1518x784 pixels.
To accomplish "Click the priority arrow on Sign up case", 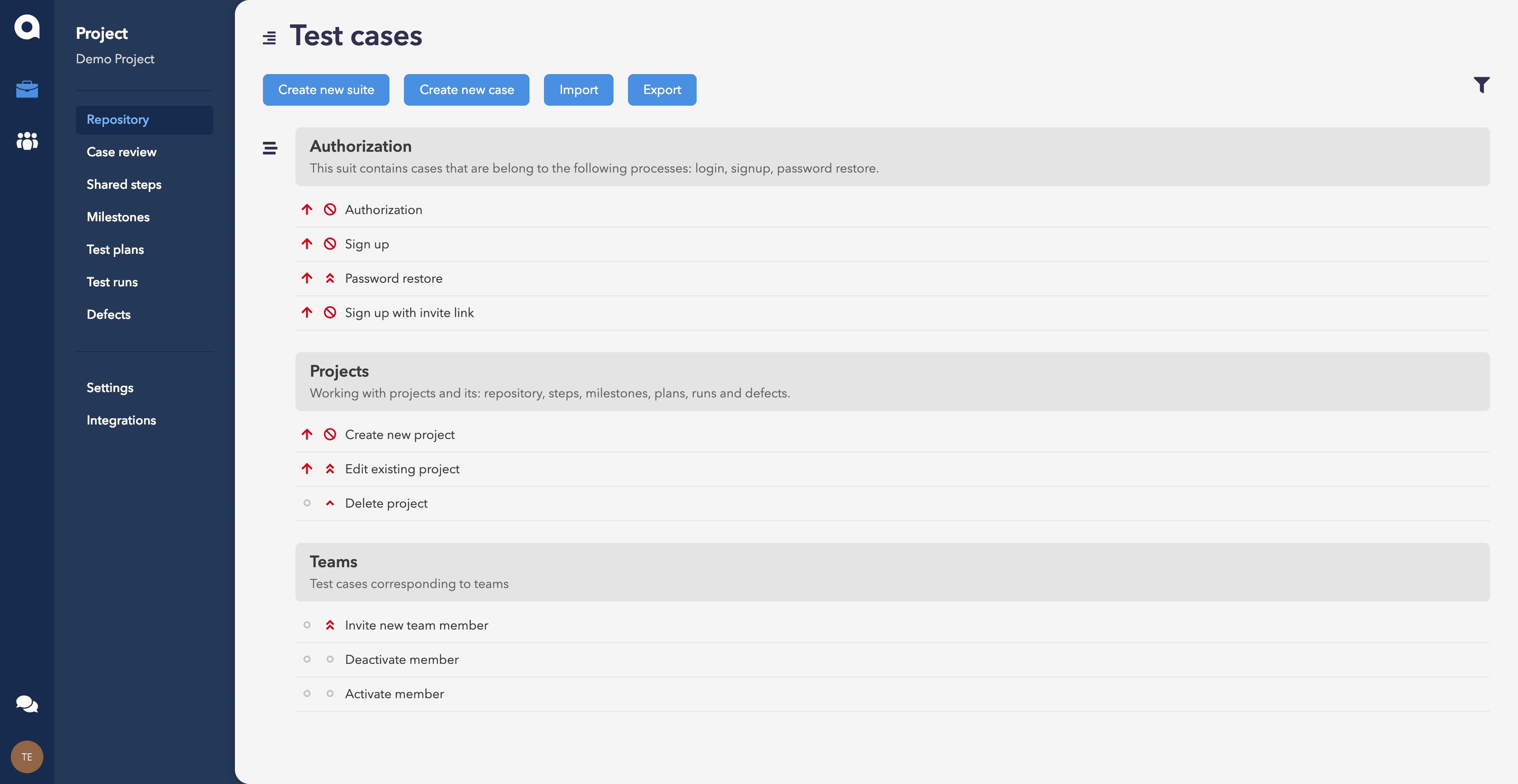I will click(307, 244).
